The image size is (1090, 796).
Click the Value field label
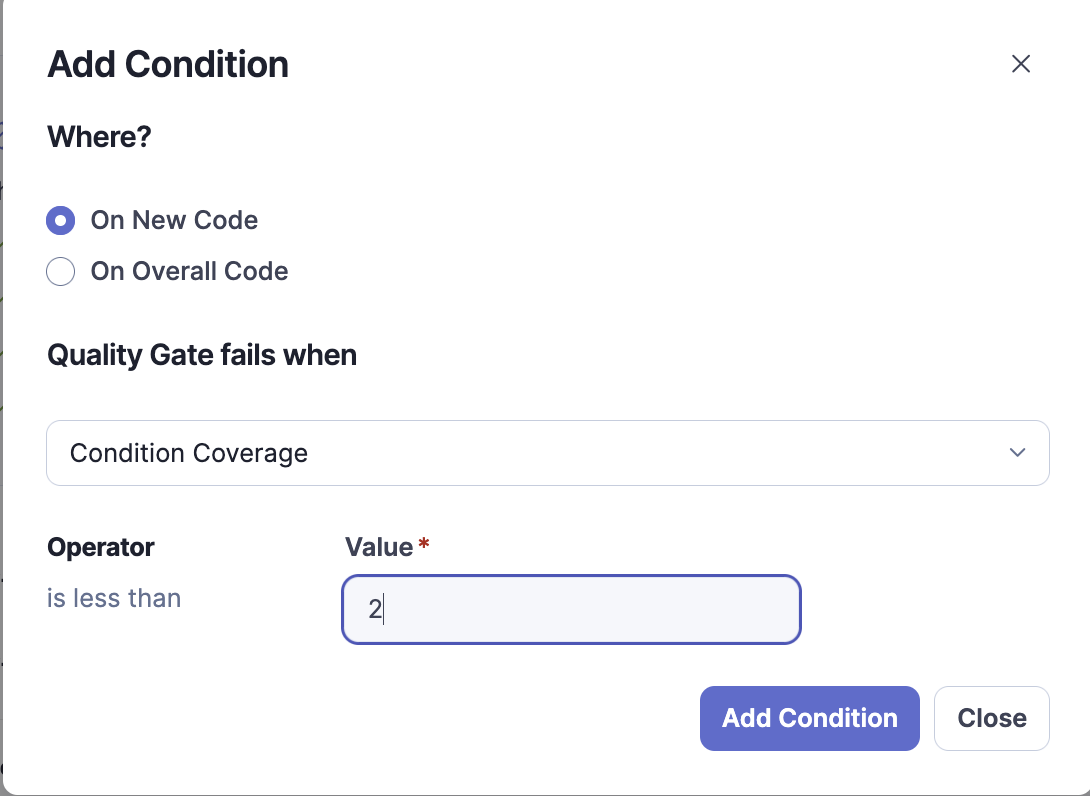[378, 547]
